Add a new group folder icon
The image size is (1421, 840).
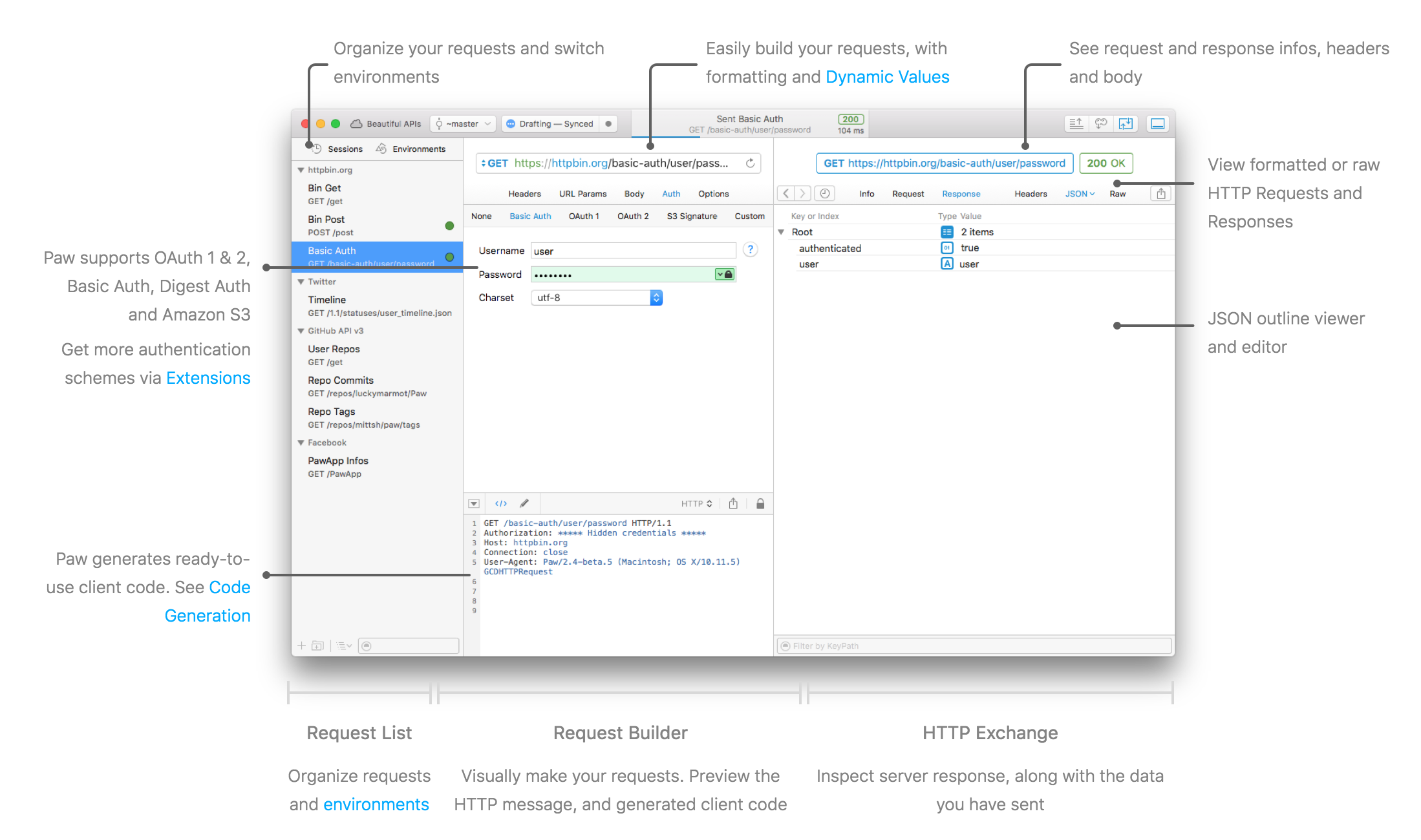point(317,645)
